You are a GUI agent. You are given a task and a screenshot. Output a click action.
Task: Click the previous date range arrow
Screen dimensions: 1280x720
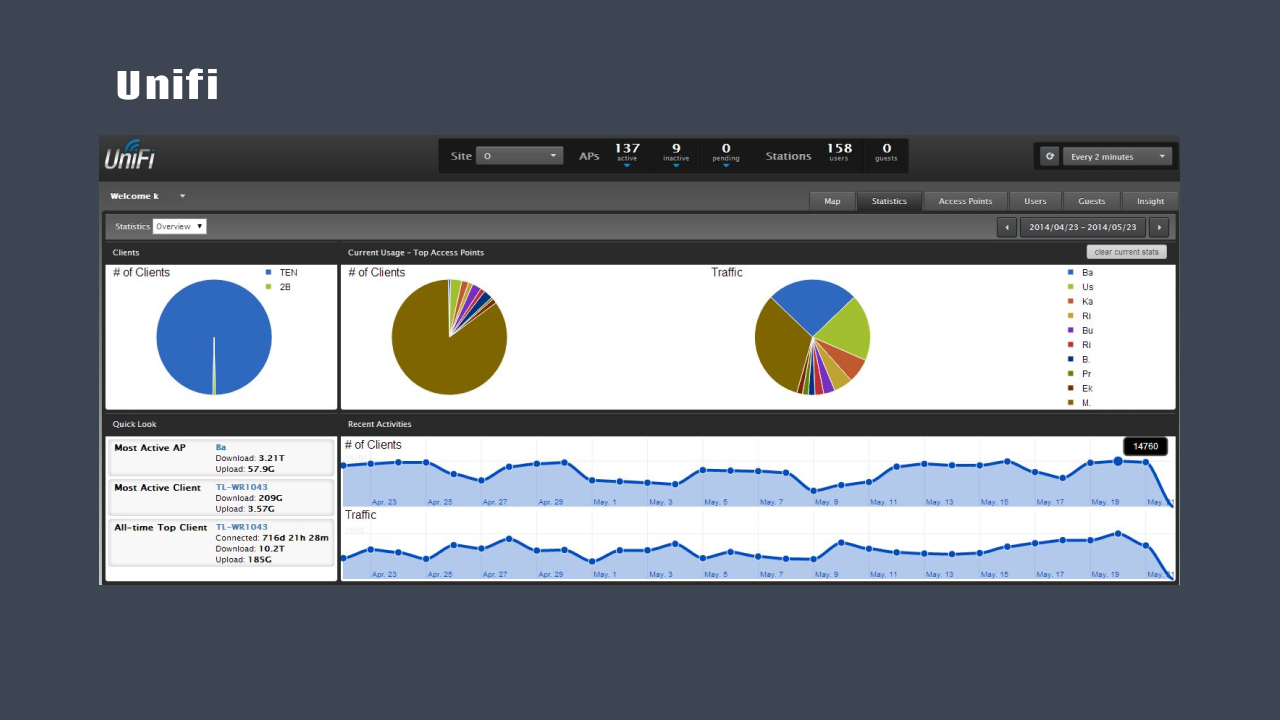1006,227
